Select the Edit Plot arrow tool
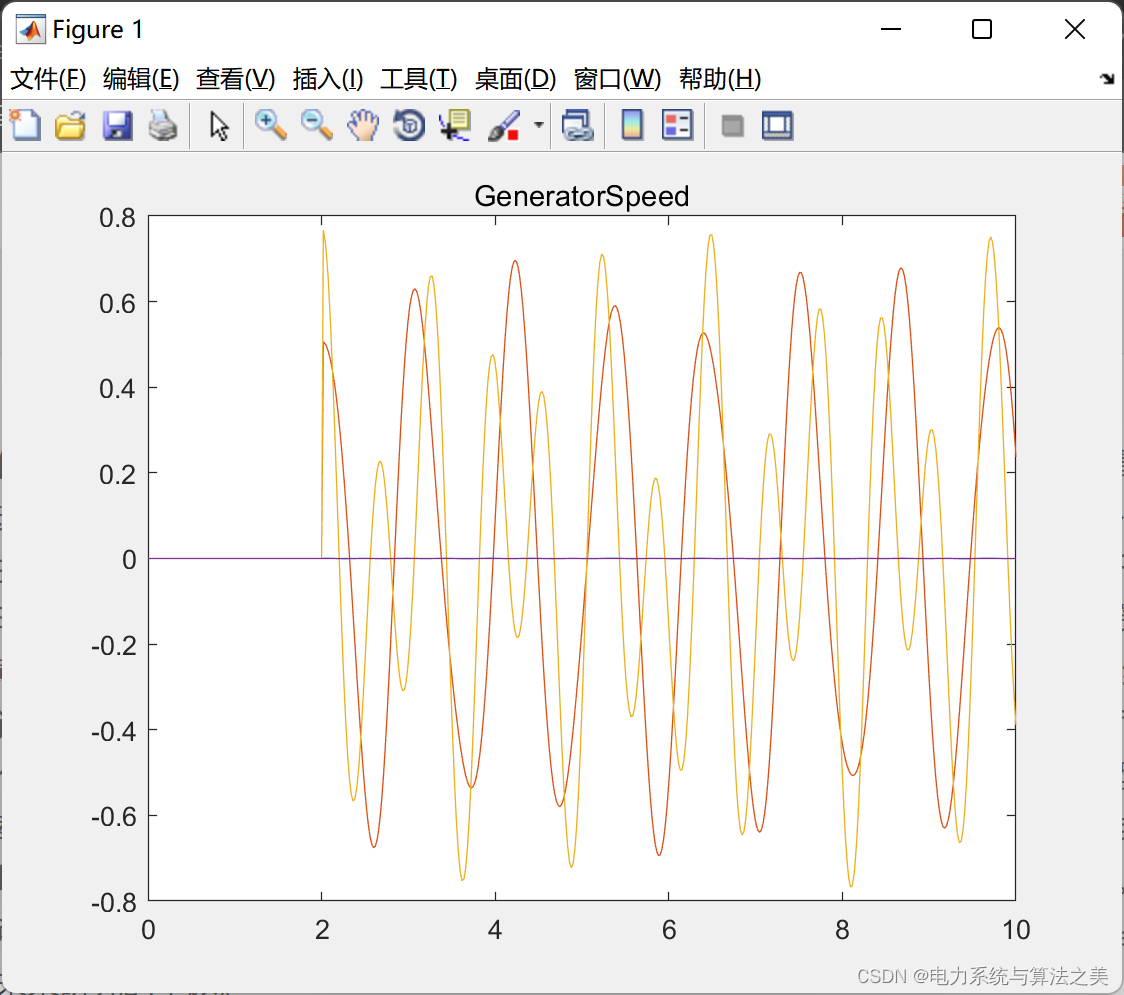Image resolution: width=1124 pixels, height=995 pixels. point(219,126)
